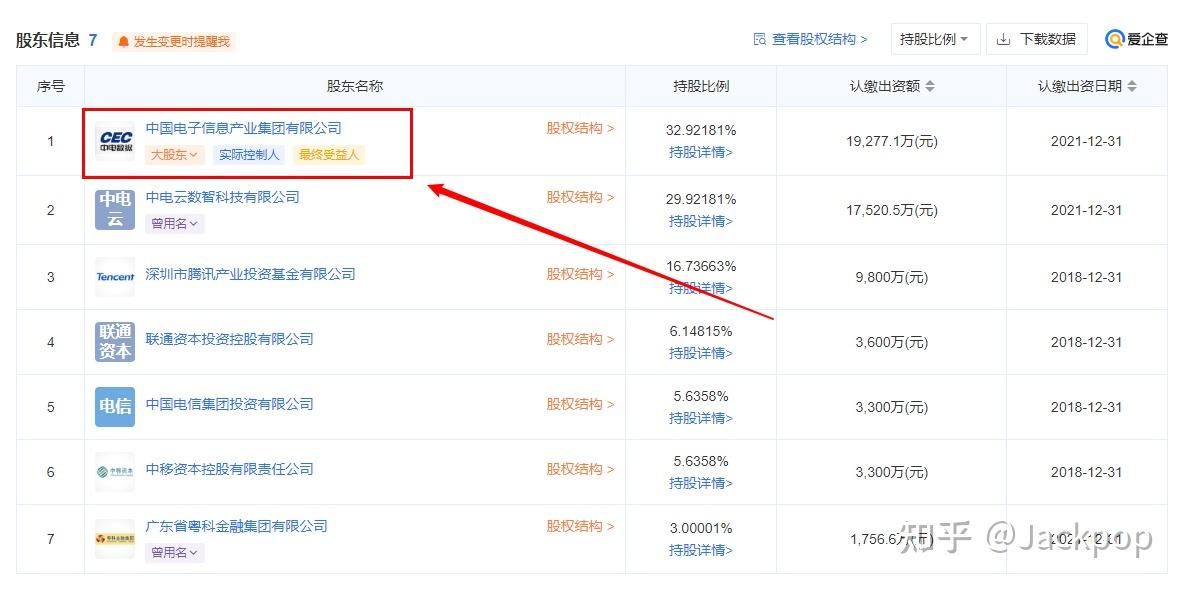Click the 联通资本 logo
1183x589 pixels.
click(x=114, y=341)
